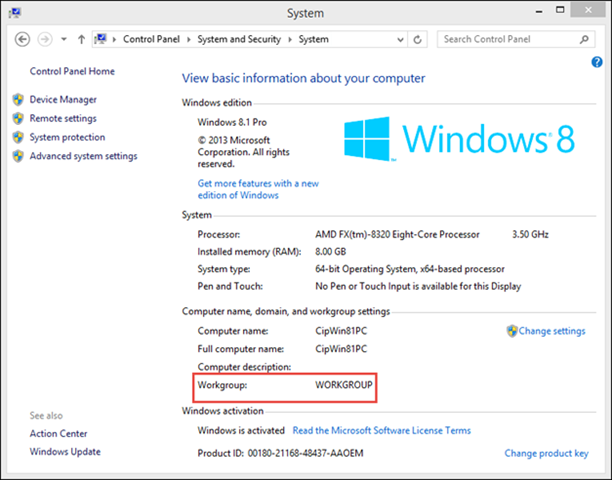This screenshot has width=612, height=480.
Task: Click Change product key
Action: point(546,453)
